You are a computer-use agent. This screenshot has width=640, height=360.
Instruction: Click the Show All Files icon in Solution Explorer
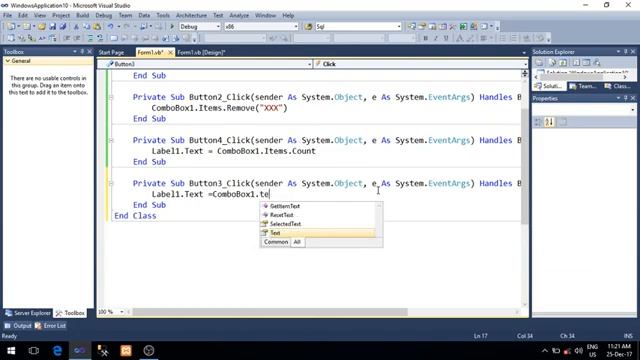pyautogui.click(x=552, y=62)
